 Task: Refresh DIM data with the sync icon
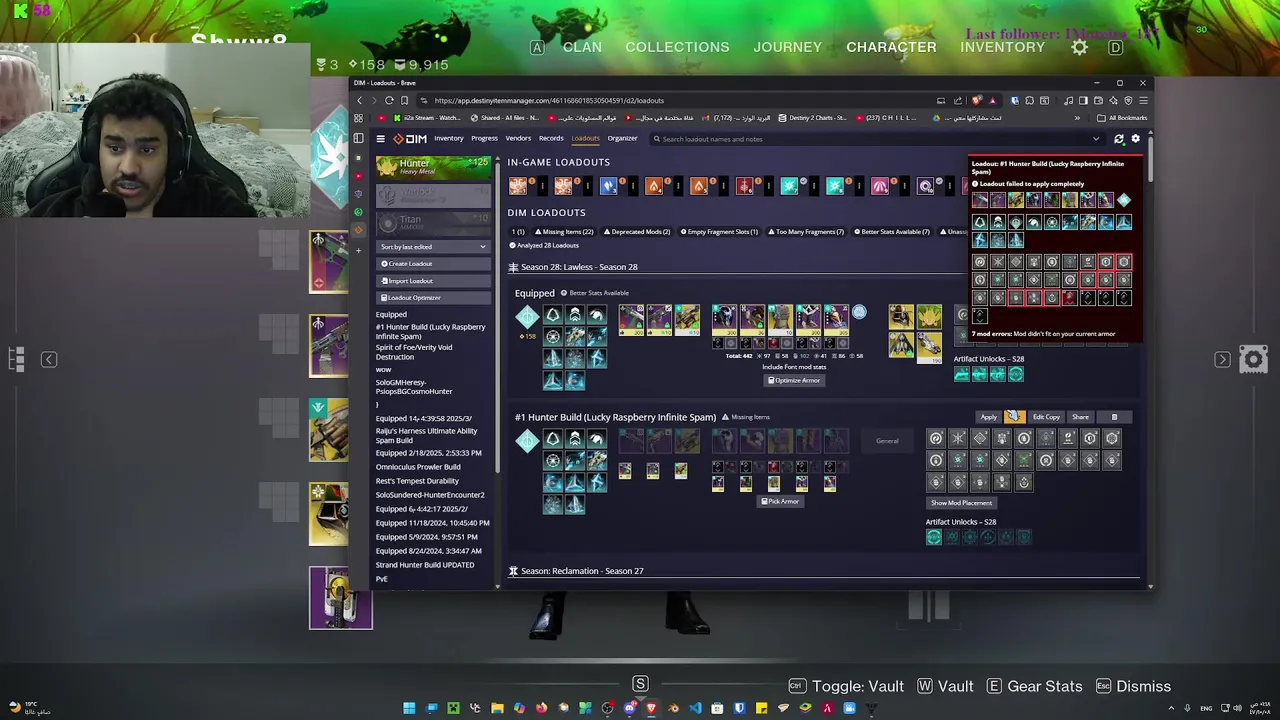click(x=1119, y=139)
